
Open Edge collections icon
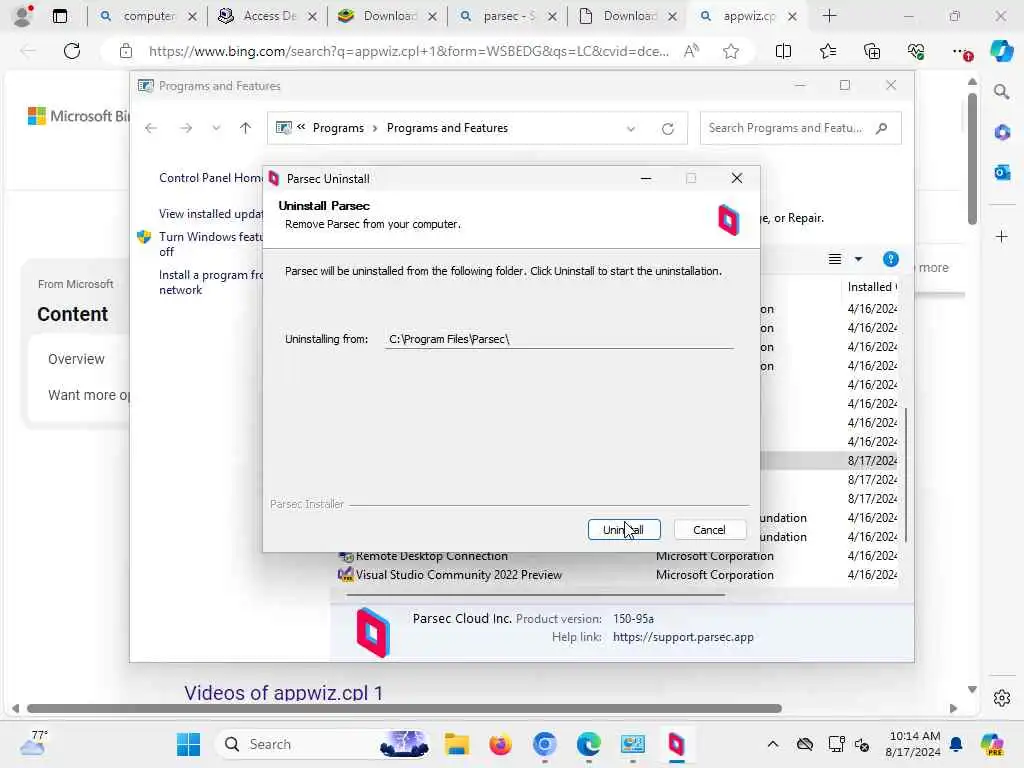coord(872,51)
